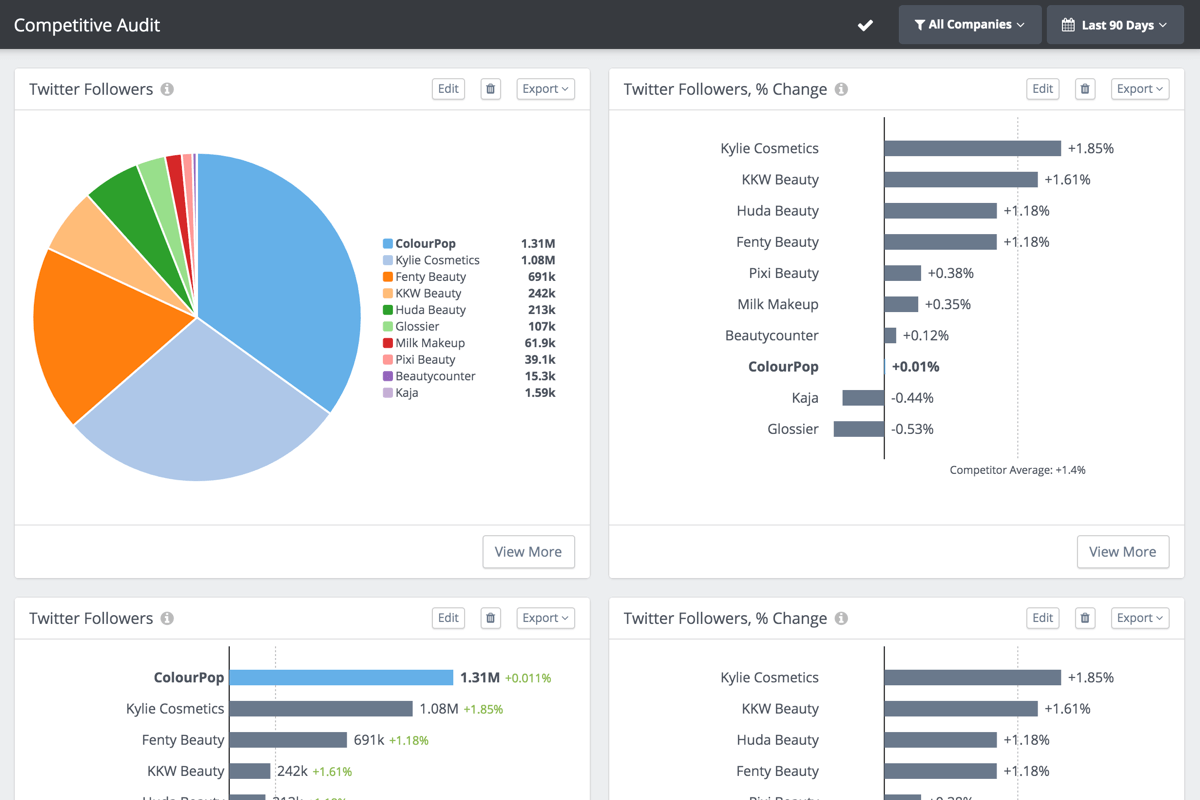
Task: Click View More under the pie chart
Action: click(528, 551)
